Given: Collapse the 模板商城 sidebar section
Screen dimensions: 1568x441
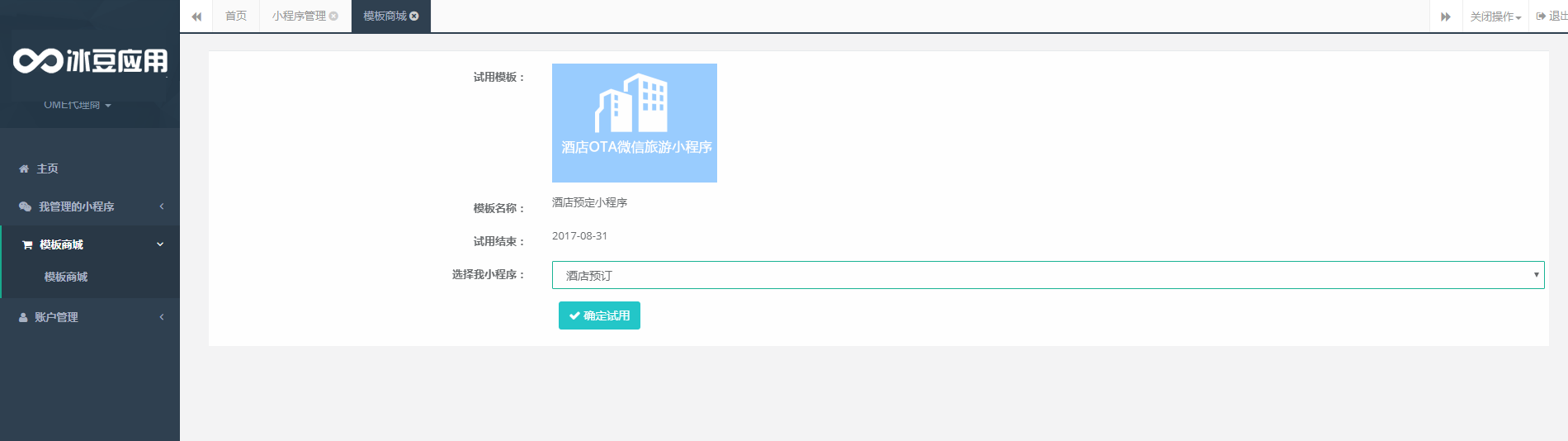Looking at the screenshot, I should (x=90, y=244).
